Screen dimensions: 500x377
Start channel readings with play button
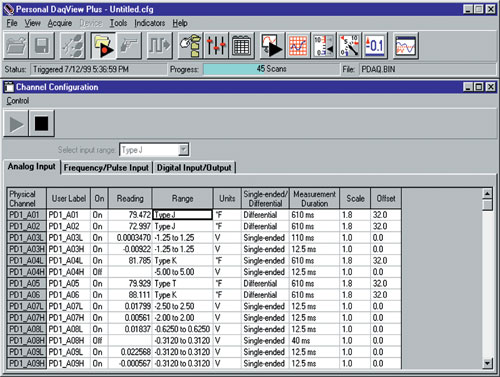tap(16, 124)
